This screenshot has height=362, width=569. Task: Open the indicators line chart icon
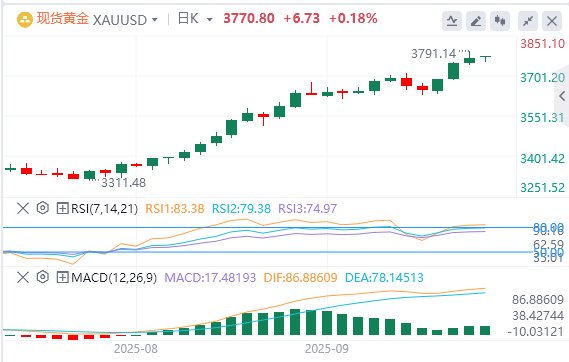click(452, 21)
